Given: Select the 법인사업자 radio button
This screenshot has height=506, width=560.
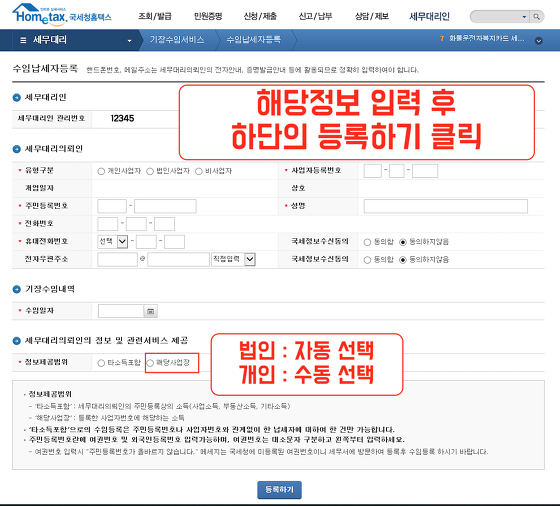Looking at the screenshot, I should (150, 171).
